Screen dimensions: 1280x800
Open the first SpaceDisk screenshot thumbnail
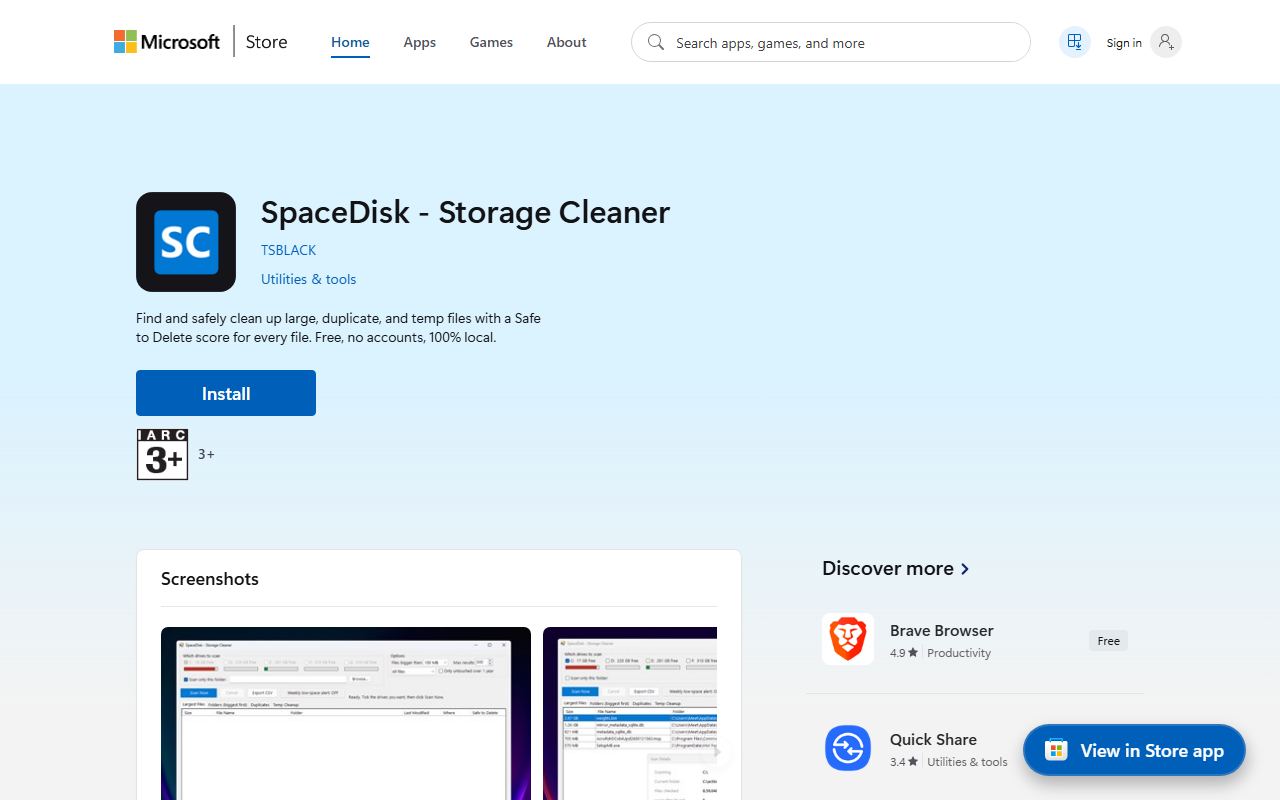(346, 713)
